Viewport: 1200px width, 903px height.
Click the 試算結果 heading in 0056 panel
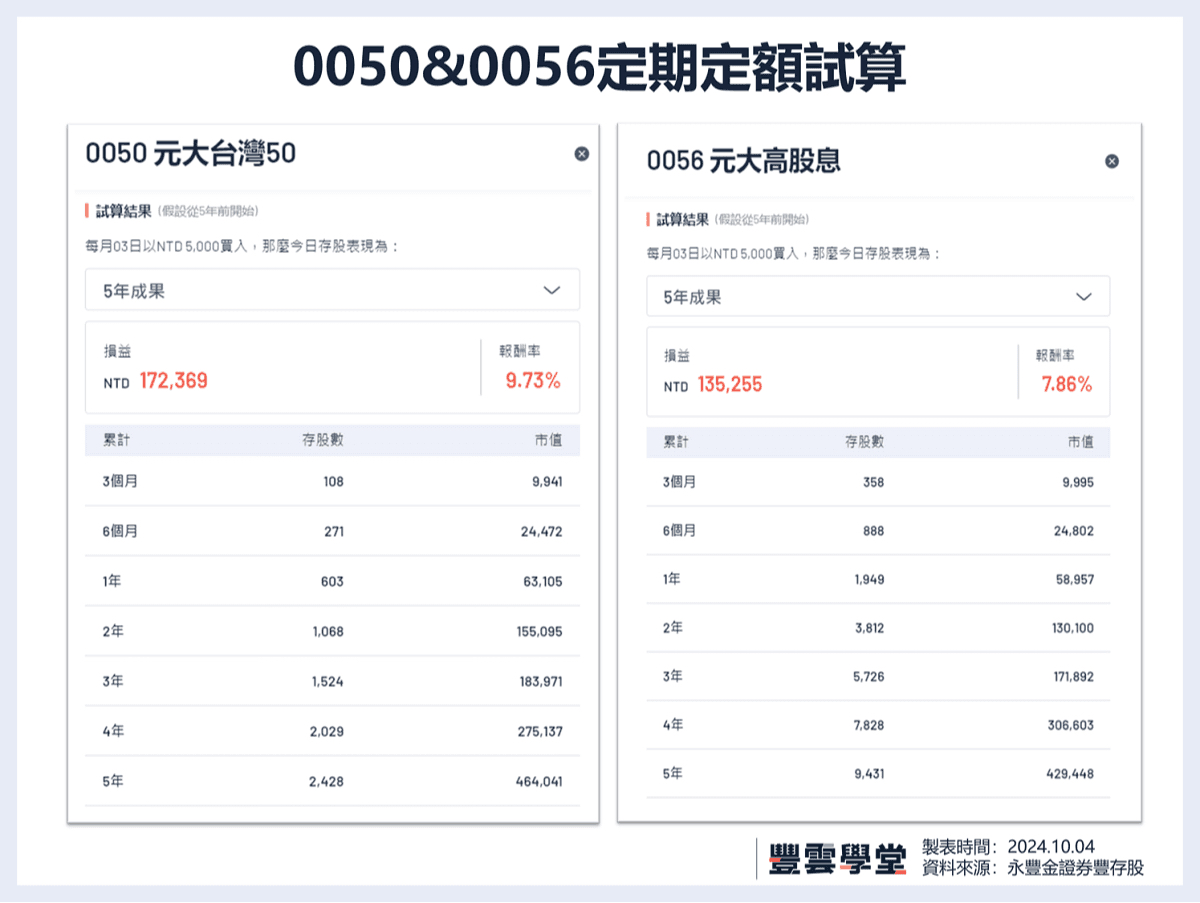[x=683, y=219]
